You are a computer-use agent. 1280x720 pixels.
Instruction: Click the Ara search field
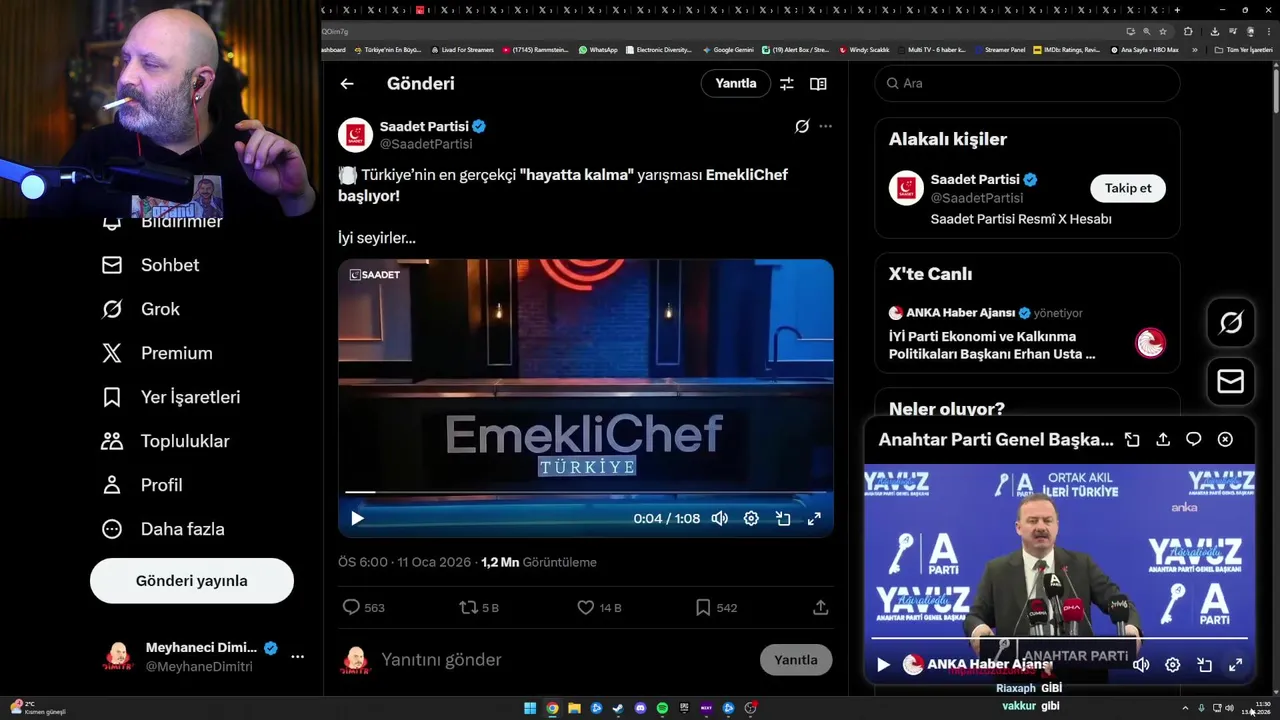pos(1027,83)
